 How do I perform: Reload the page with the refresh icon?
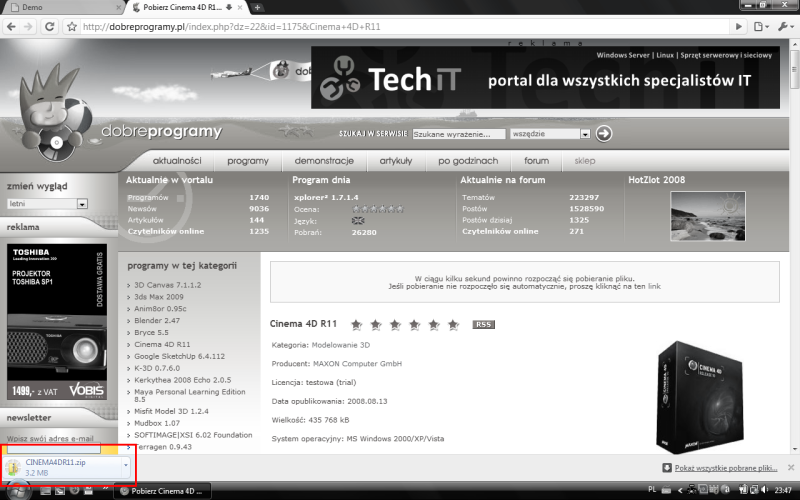[x=49, y=27]
